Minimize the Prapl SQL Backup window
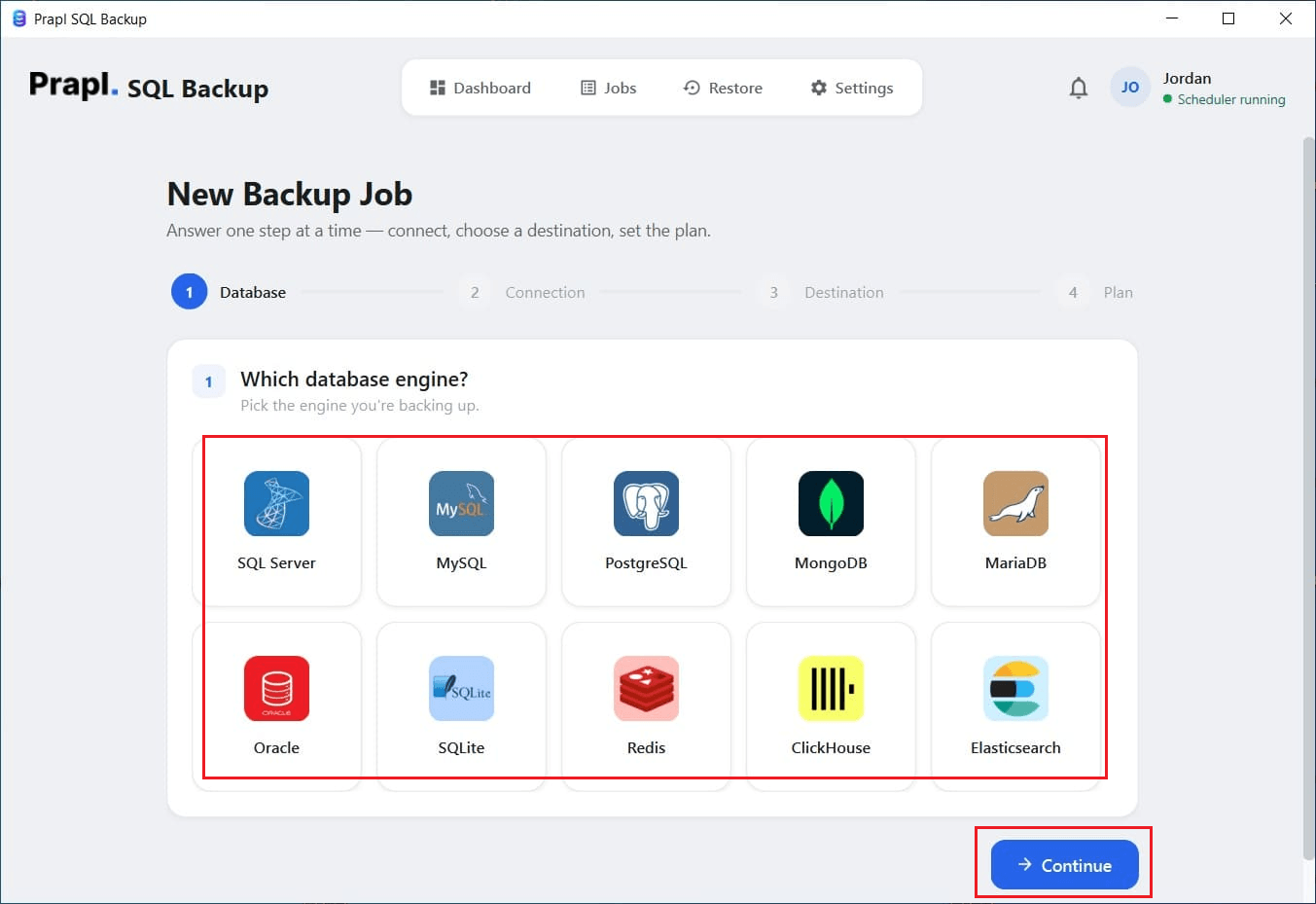Screen dimensions: 1316x904 point(1172,18)
